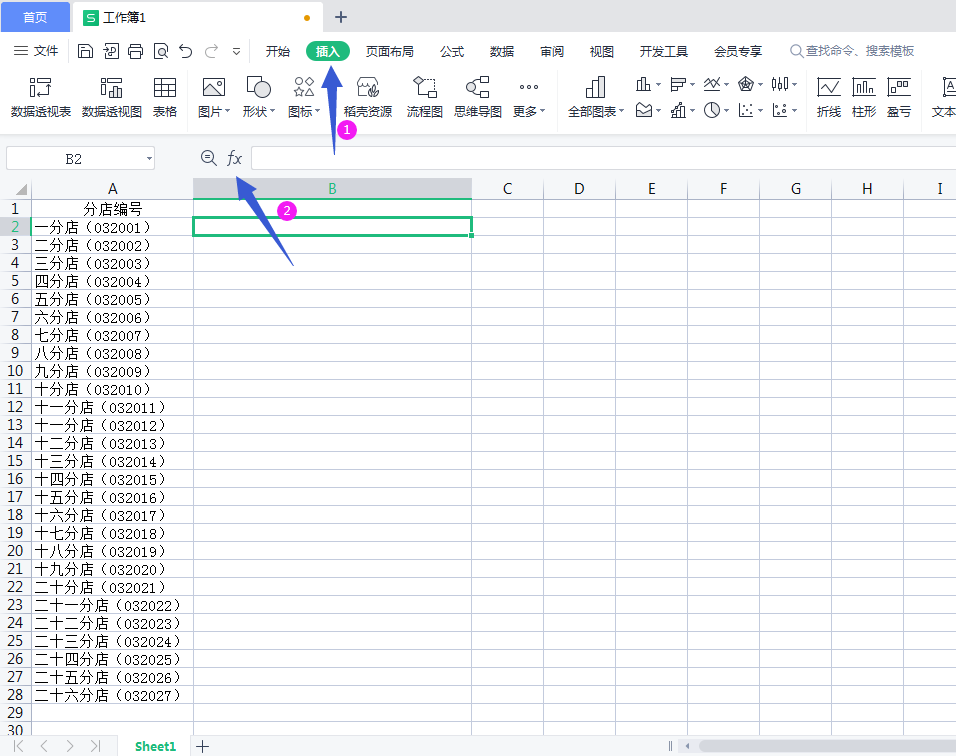
Task: Open the 全部图表 dropdown arrow
Action: click(621, 111)
